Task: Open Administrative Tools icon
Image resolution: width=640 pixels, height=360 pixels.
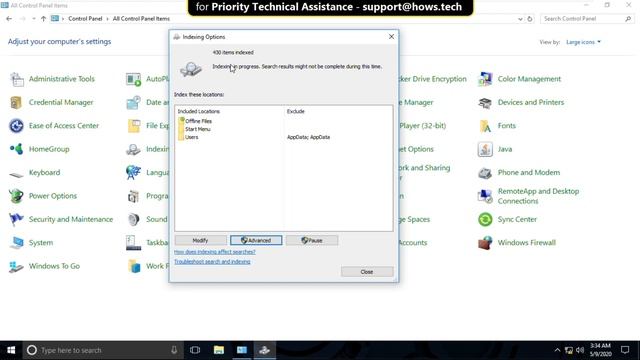Action: (x=17, y=79)
